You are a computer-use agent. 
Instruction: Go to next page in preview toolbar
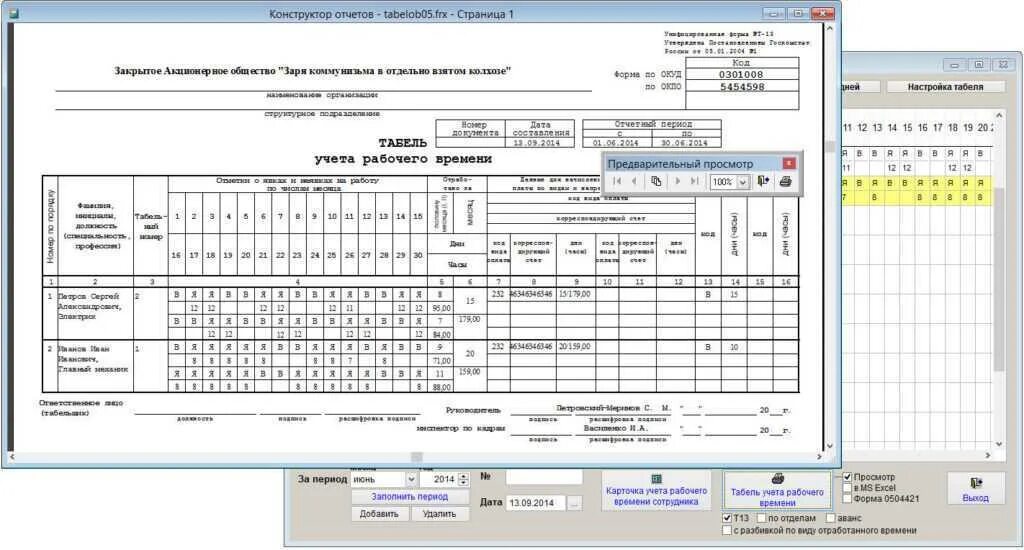[677, 181]
